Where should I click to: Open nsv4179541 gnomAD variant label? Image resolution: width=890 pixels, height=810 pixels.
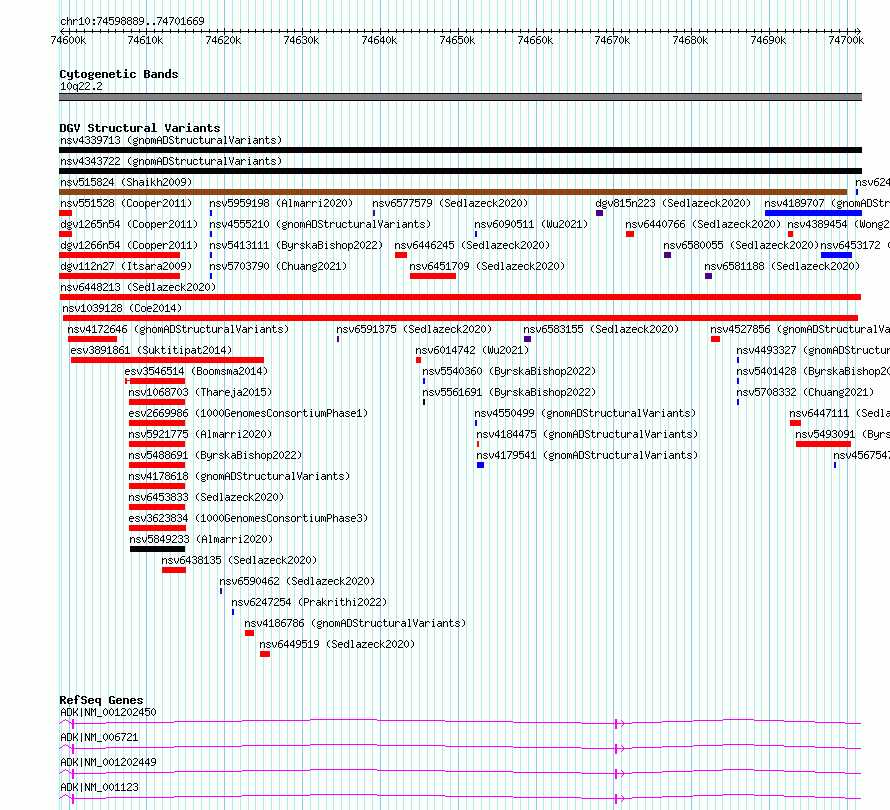(x=587, y=455)
